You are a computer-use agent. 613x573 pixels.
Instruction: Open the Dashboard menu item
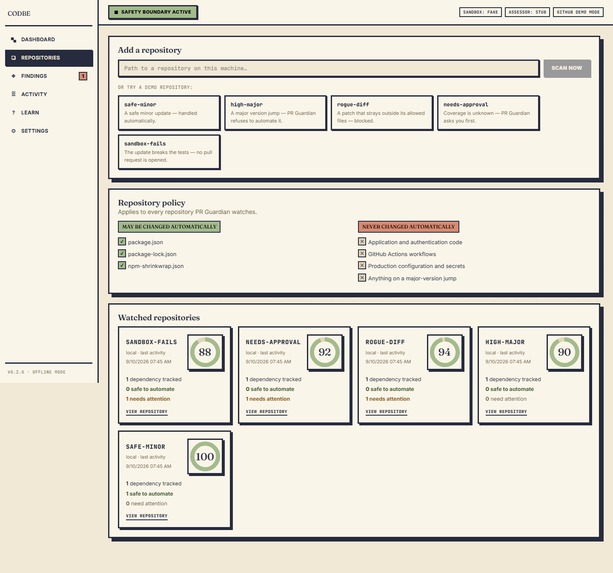(x=49, y=39)
